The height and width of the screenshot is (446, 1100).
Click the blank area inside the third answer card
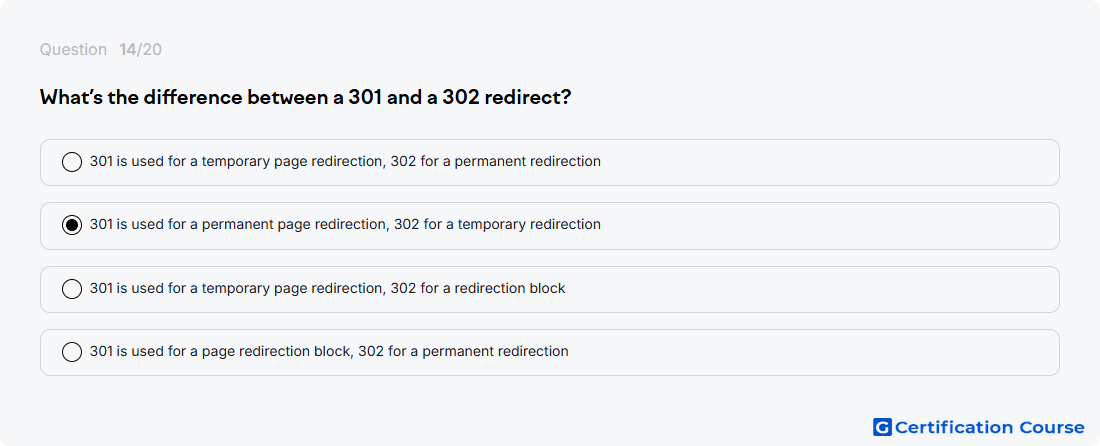[814, 289]
